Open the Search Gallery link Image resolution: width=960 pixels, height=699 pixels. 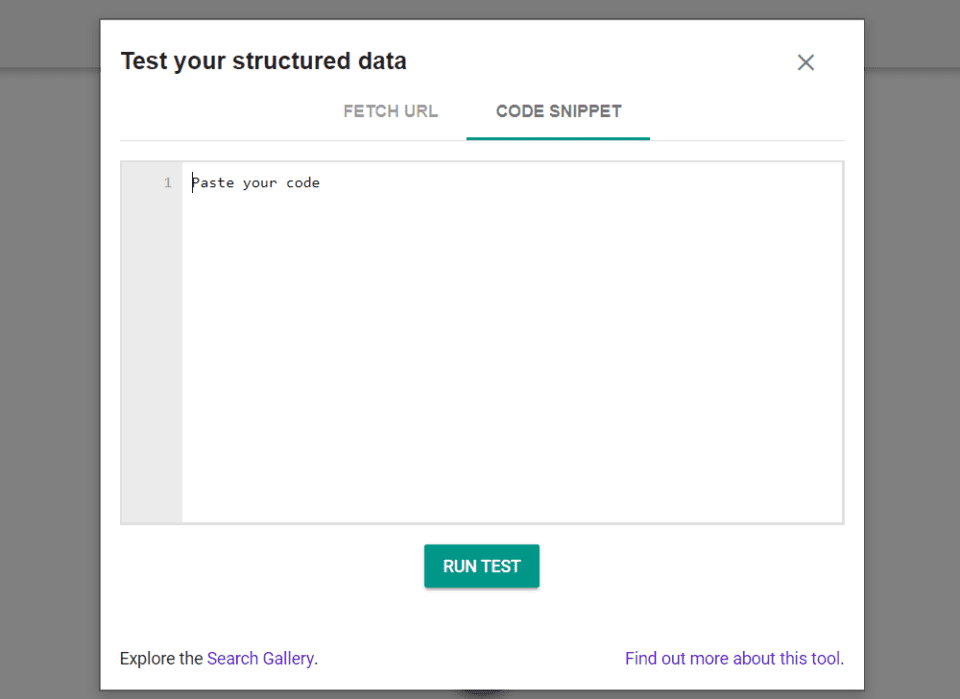(x=260, y=658)
